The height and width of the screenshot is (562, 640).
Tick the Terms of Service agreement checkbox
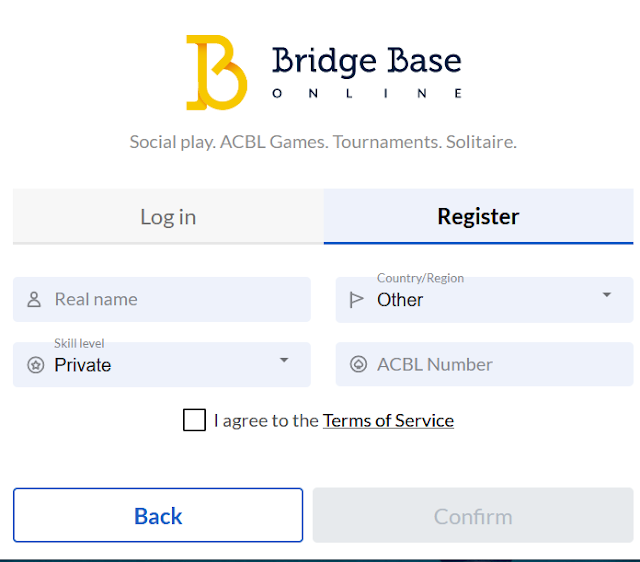pyautogui.click(x=194, y=420)
